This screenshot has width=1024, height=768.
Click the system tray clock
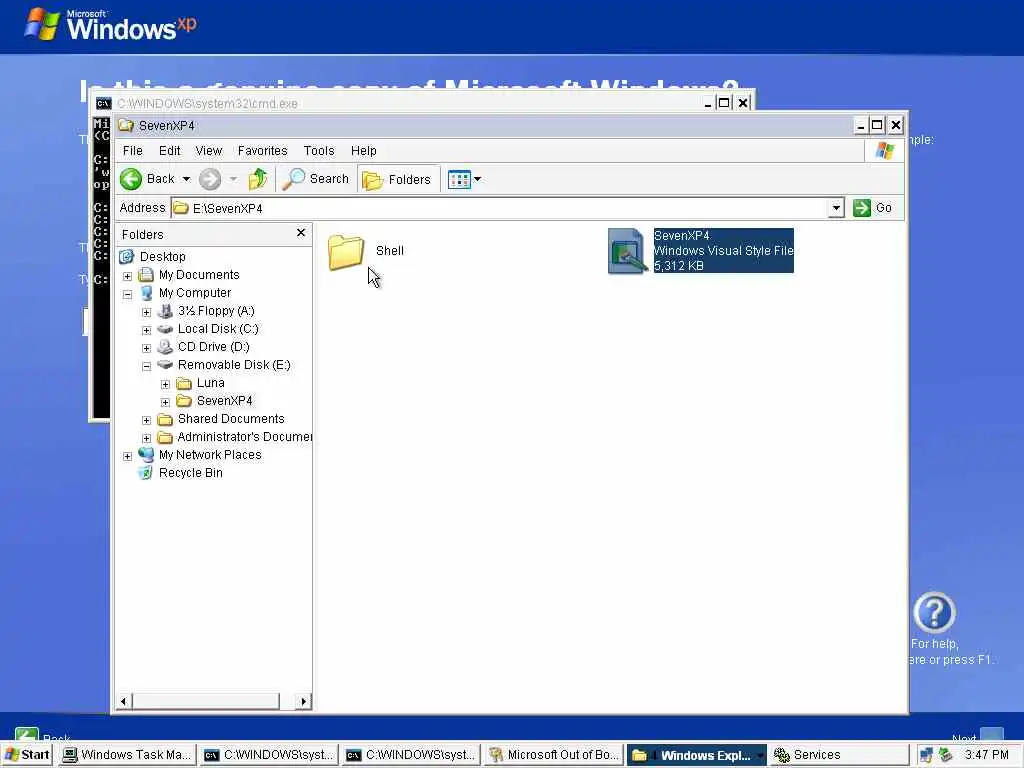(987, 755)
